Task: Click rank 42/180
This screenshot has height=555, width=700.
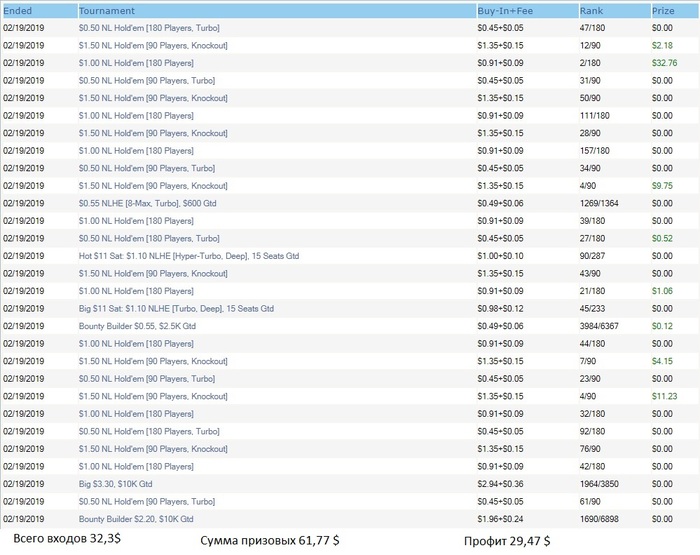Action: point(592,467)
